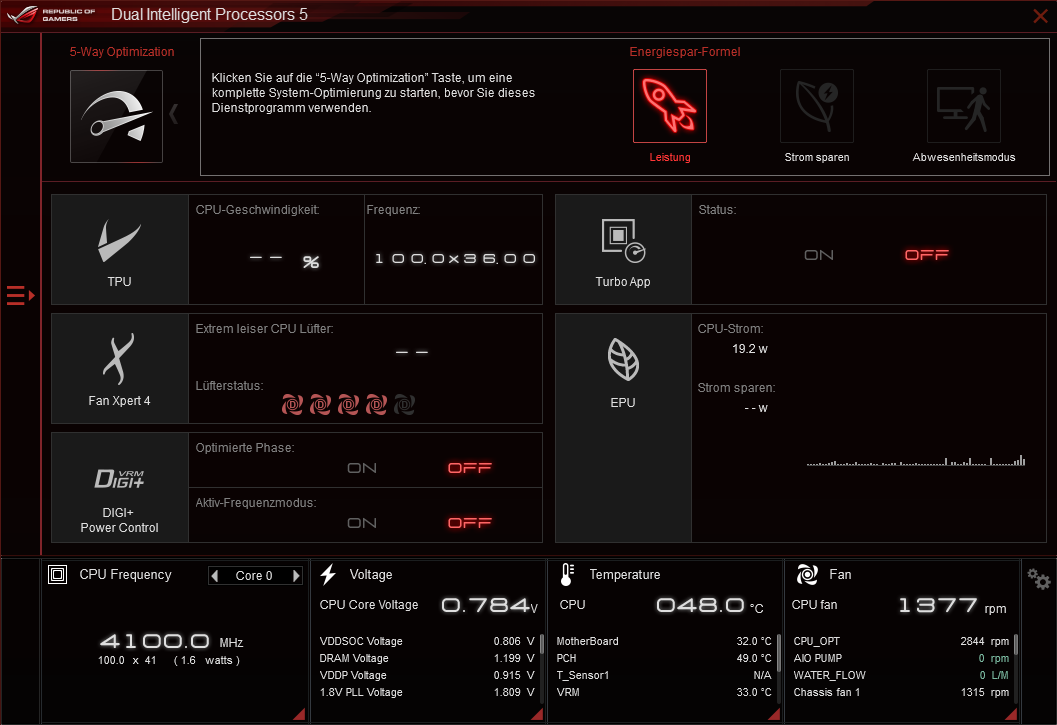This screenshot has height=725, width=1057.
Task: Click the CPU Frequency chip icon
Action: (57, 575)
